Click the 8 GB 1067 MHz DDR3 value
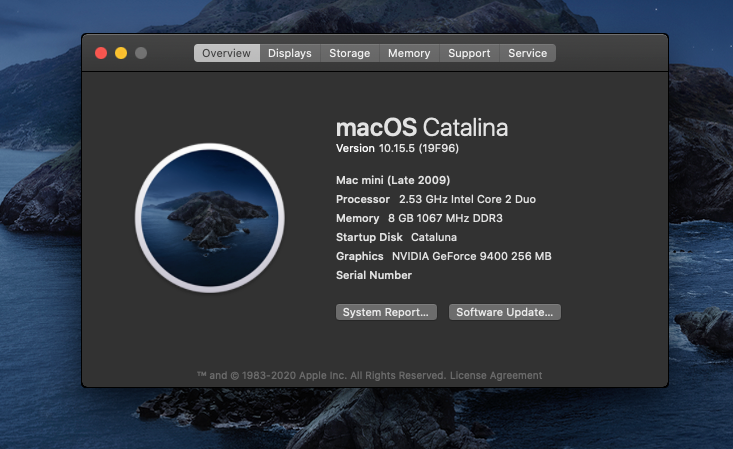This screenshot has width=733, height=449. [445, 218]
